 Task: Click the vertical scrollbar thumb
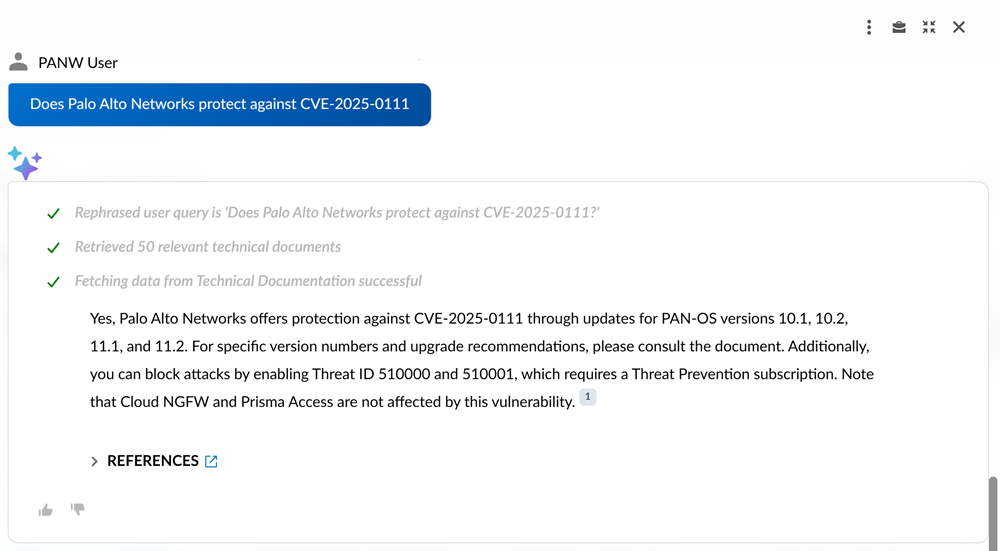pos(992,510)
